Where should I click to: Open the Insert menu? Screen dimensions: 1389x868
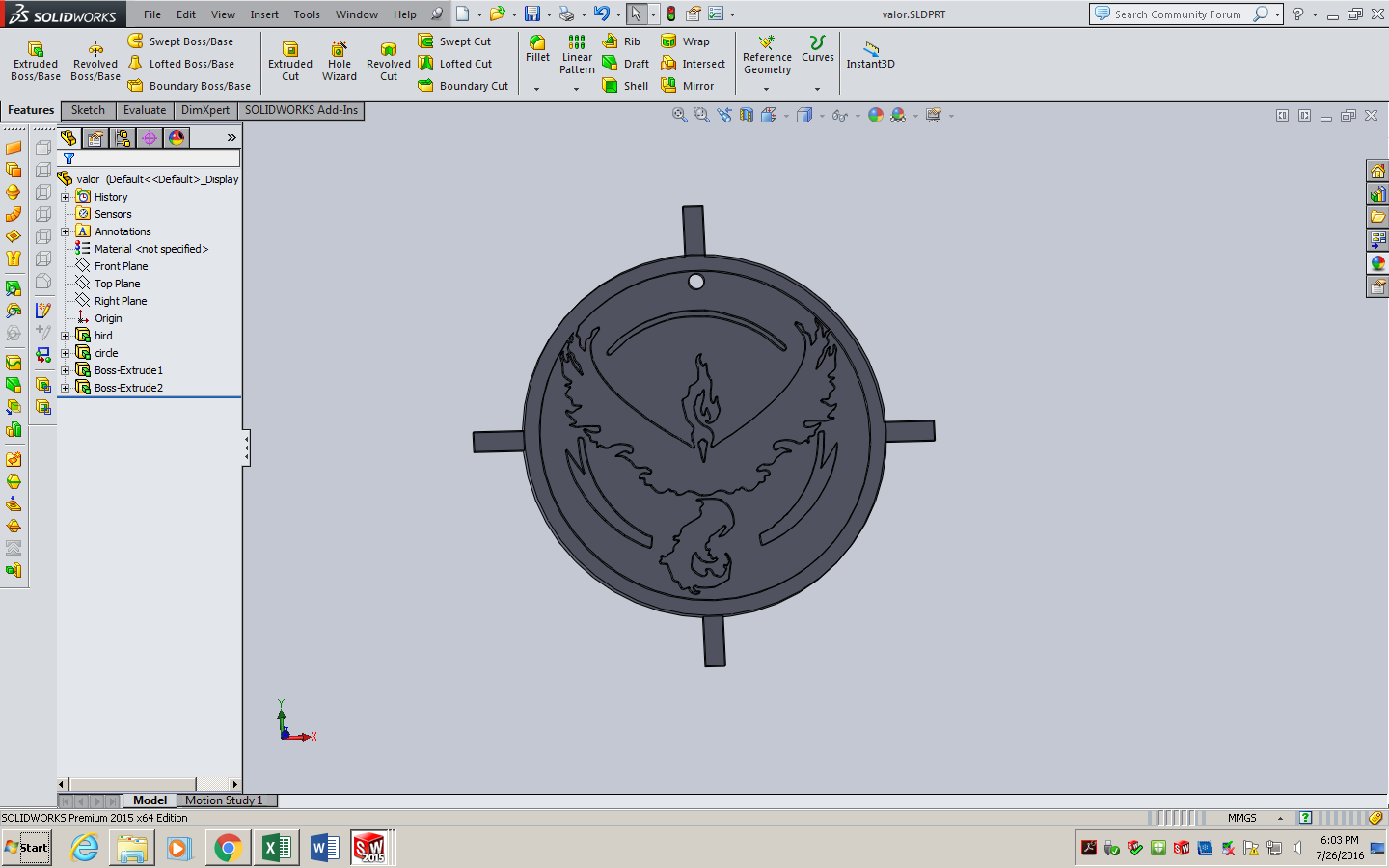[263, 14]
